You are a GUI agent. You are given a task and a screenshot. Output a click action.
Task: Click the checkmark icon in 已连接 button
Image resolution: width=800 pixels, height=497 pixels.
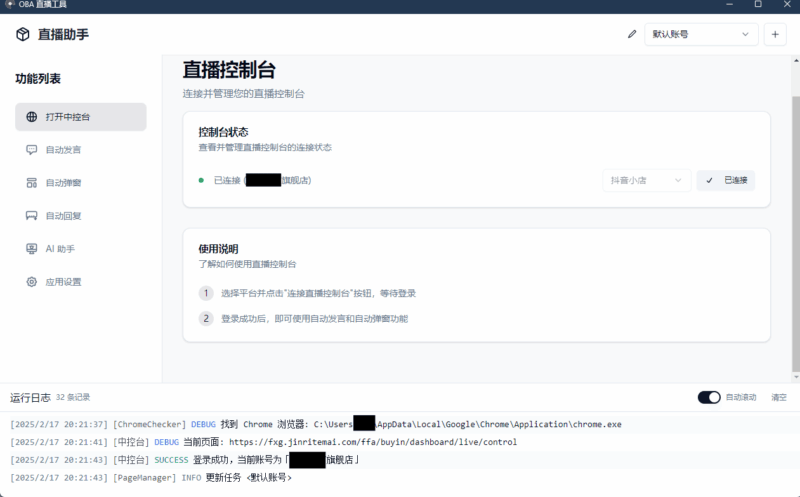(x=709, y=180)
